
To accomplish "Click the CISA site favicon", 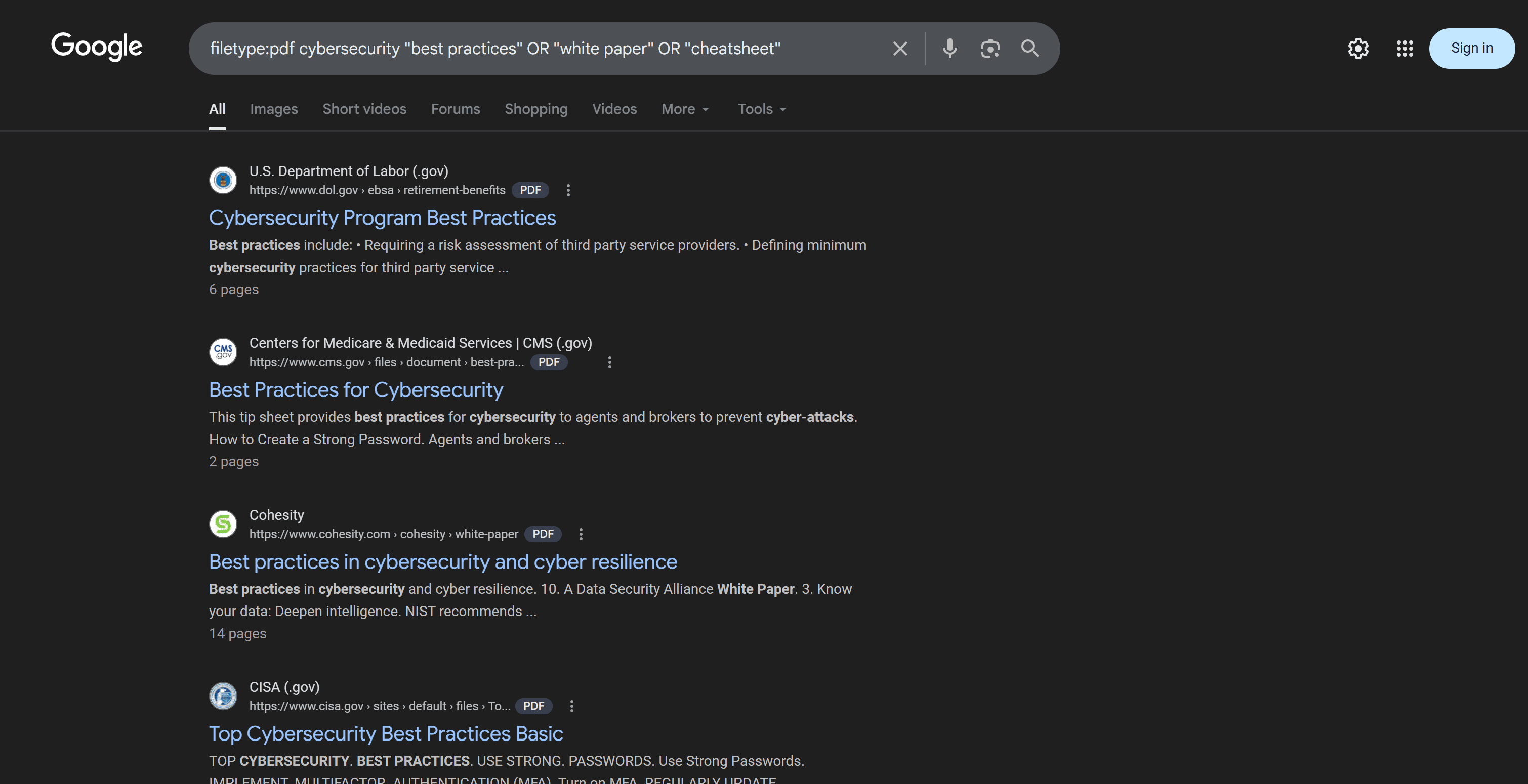I will (222, 695).
